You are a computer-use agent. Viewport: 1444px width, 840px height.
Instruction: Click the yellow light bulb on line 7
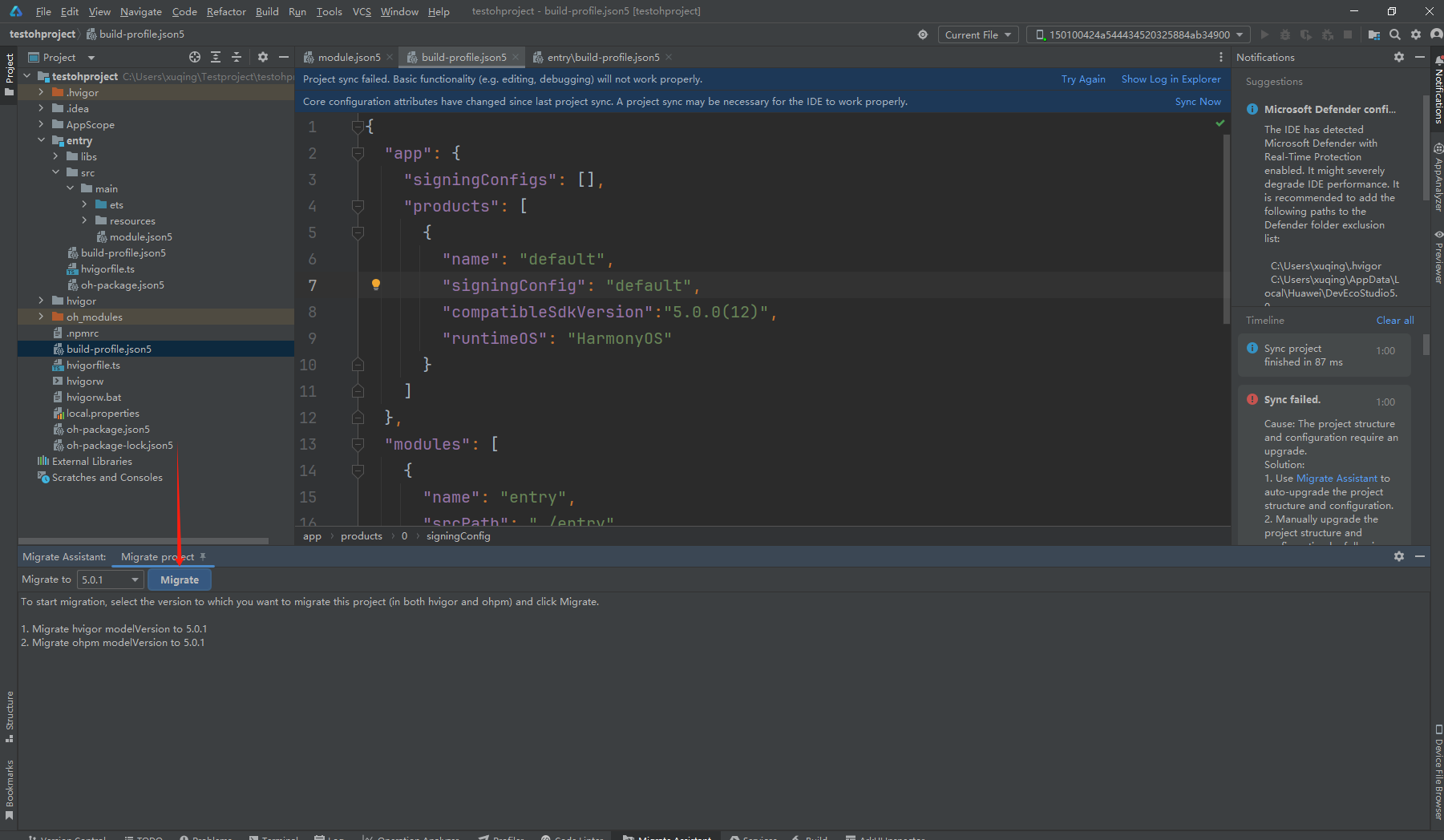375,285
